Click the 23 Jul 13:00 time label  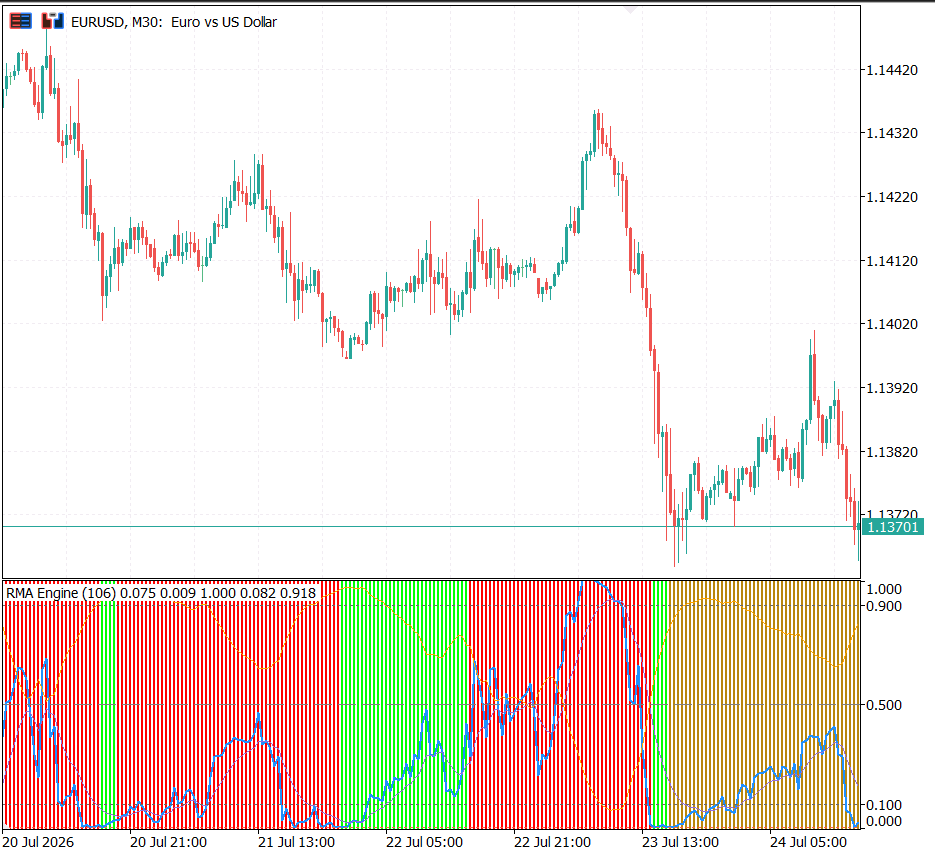tap(680, 842)
